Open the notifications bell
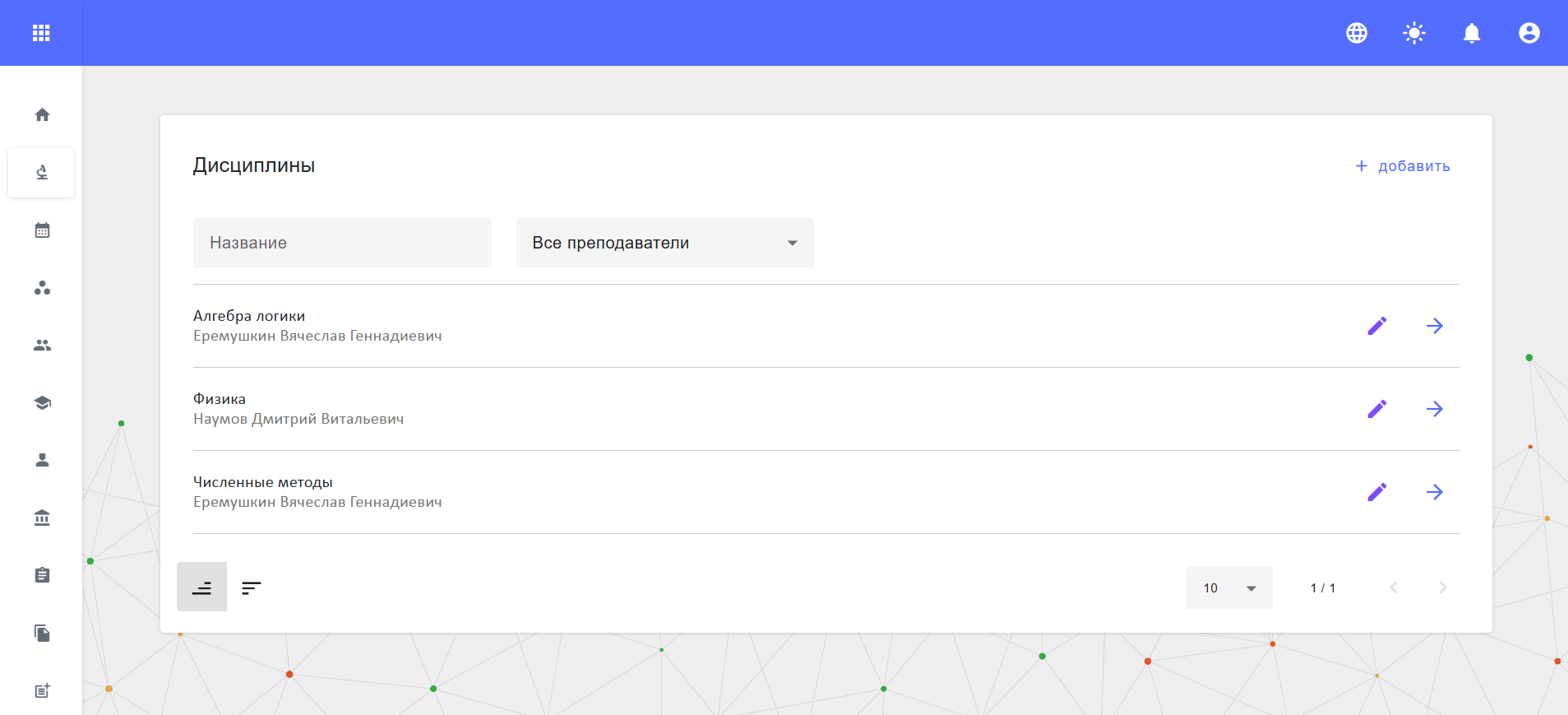 [1472, 33]
